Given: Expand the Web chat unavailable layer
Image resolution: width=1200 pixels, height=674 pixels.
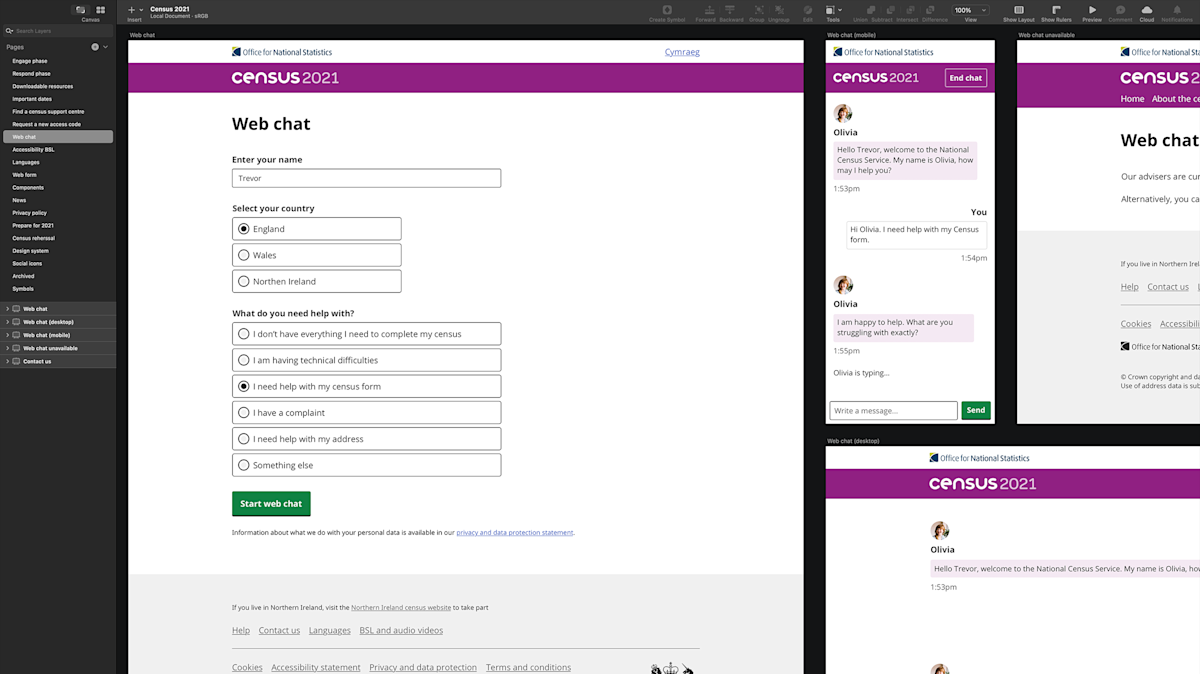Looking at the screenshot, I should pyautogui.click(x=7, y=348).
